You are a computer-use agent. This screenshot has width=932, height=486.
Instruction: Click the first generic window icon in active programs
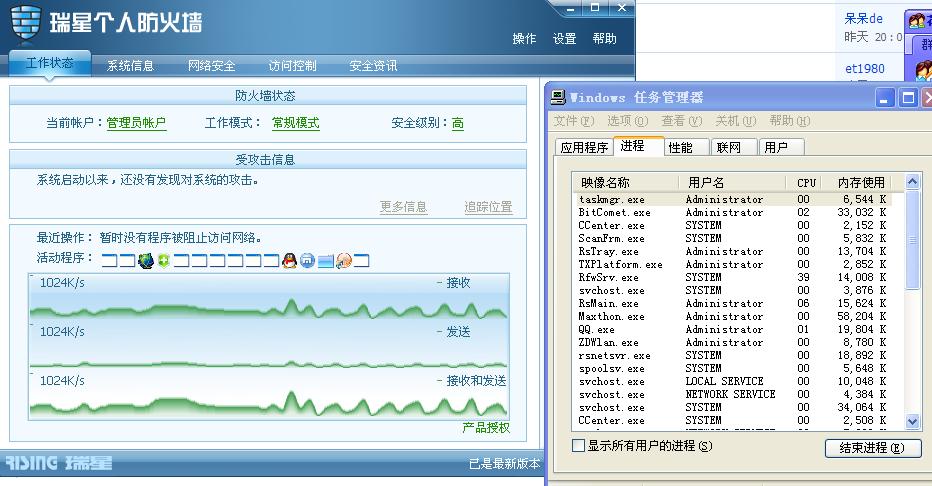(110, 261)
